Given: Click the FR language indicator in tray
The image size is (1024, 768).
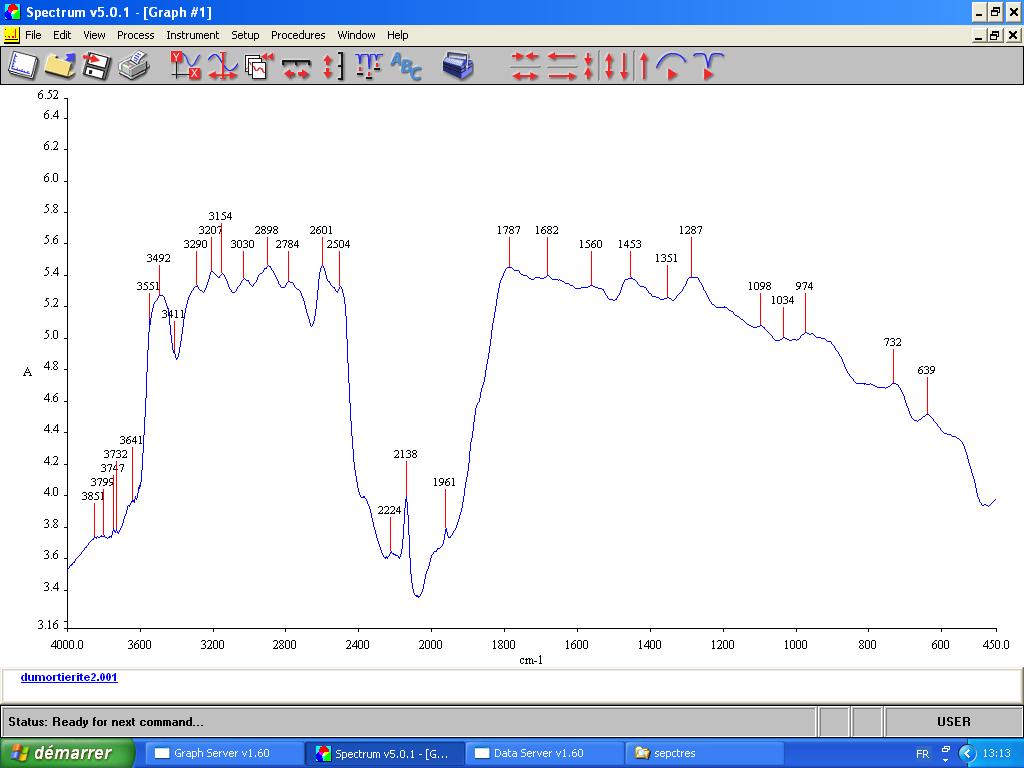Looking at the screenshot, I should (922, 753).
